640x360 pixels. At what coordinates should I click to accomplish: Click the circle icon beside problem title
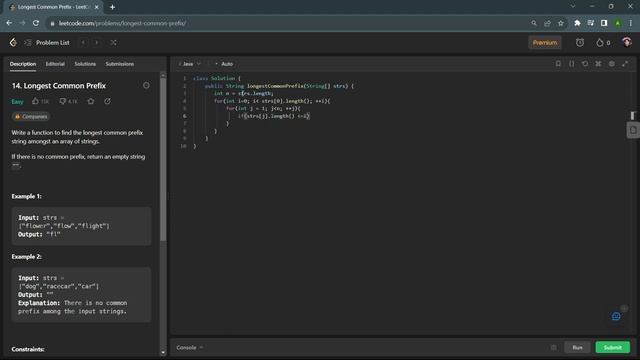point(146,85)
